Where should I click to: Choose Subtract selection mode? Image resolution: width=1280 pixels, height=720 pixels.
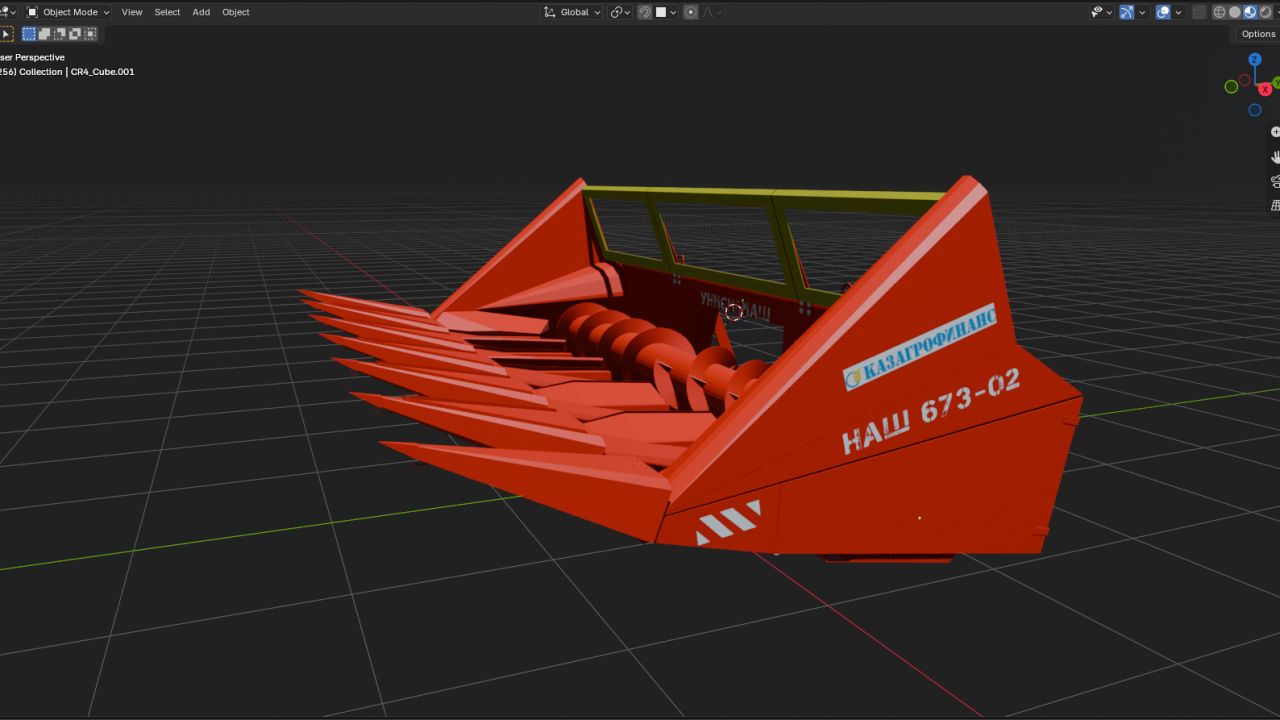click(x=59, y=34)
